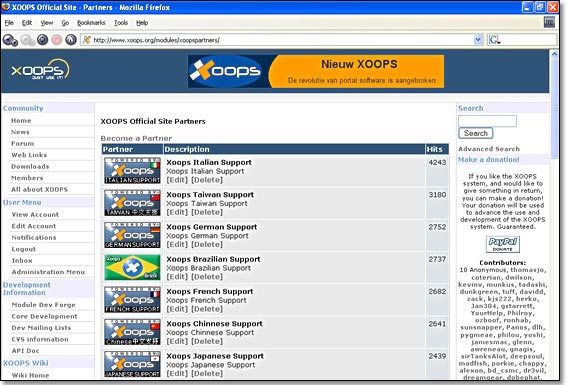Open the Nieuw XOOPS banner ad
Screen dimensions: 570x385
pyautogui.click(x=316, y=71)
